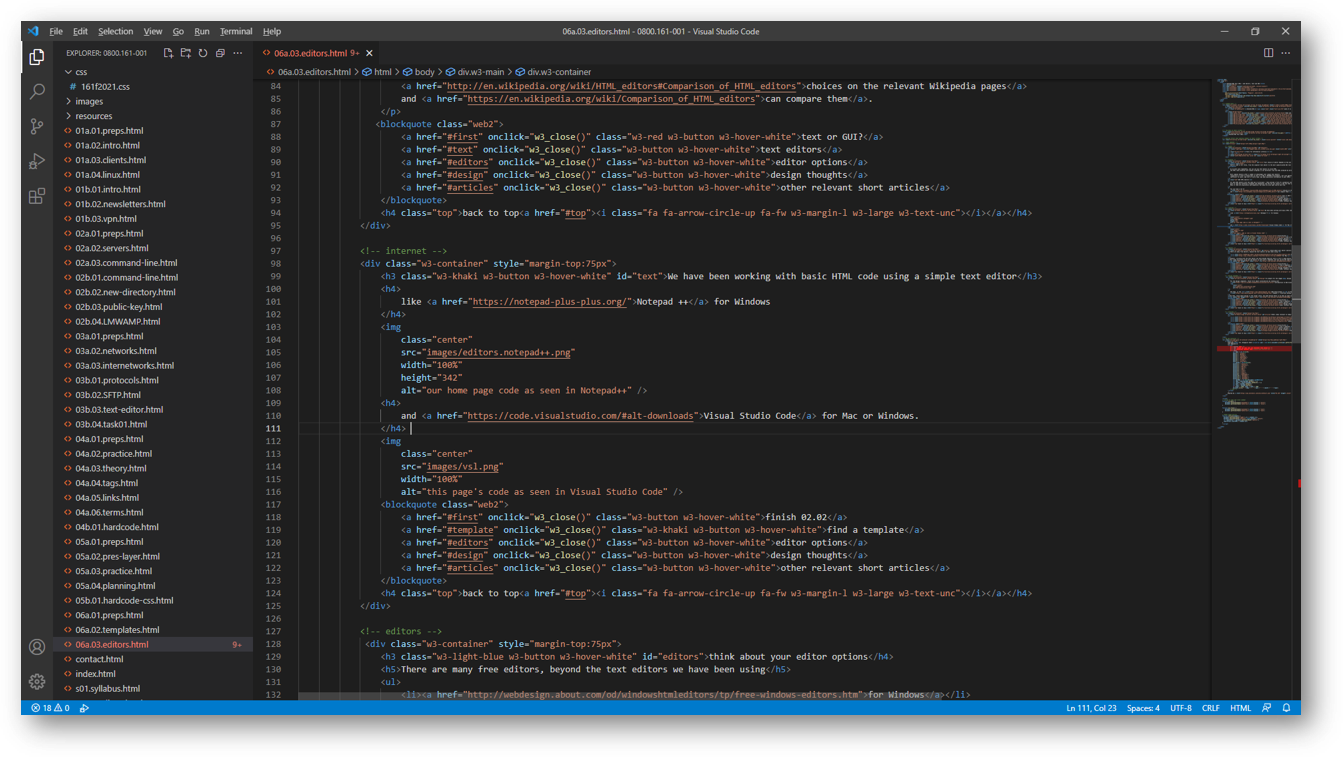Click the New File icon in Explorer
The image size is (1343, 757).
pos(168,53)
